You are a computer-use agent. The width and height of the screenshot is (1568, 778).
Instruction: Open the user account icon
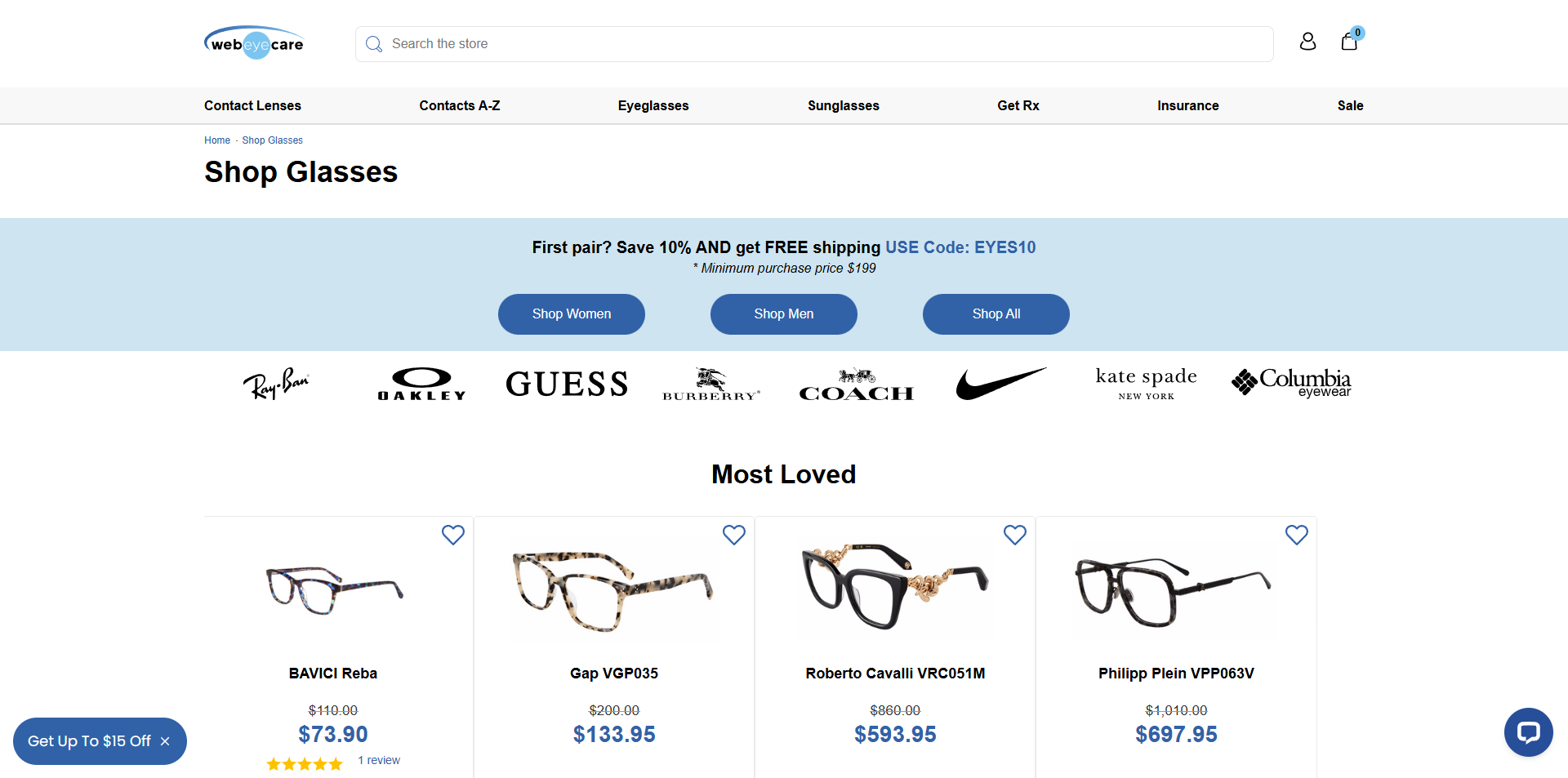(x=1307, y=42)
